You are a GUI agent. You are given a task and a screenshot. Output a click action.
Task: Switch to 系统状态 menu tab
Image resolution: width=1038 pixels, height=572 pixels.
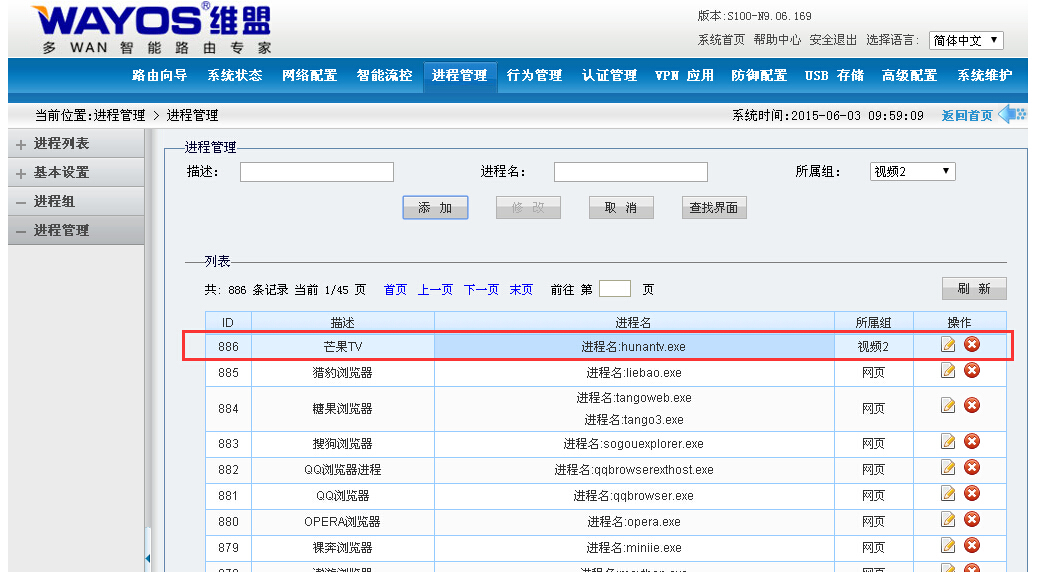point(235,76)
